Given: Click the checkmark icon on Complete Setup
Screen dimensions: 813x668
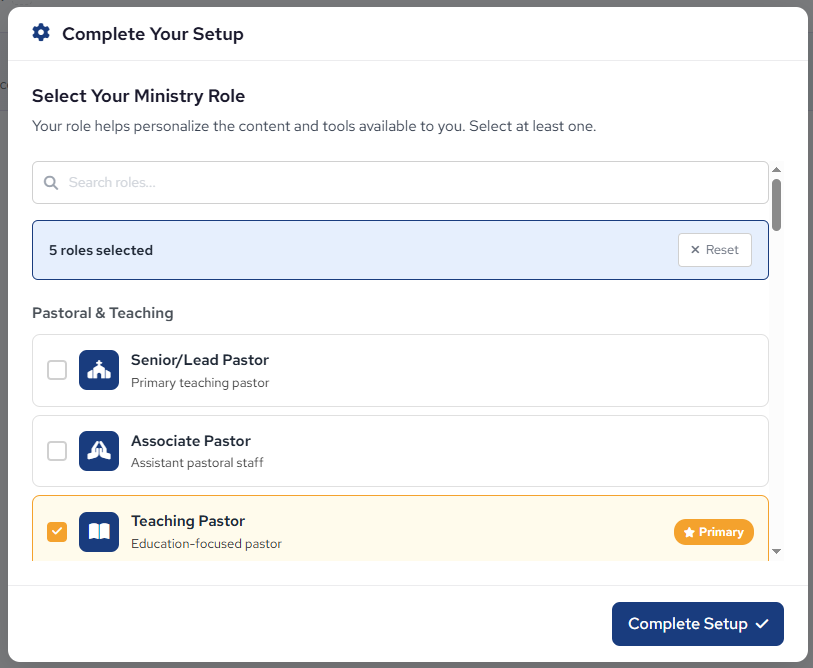Looking at the screenshot, I should coord(762,624).
